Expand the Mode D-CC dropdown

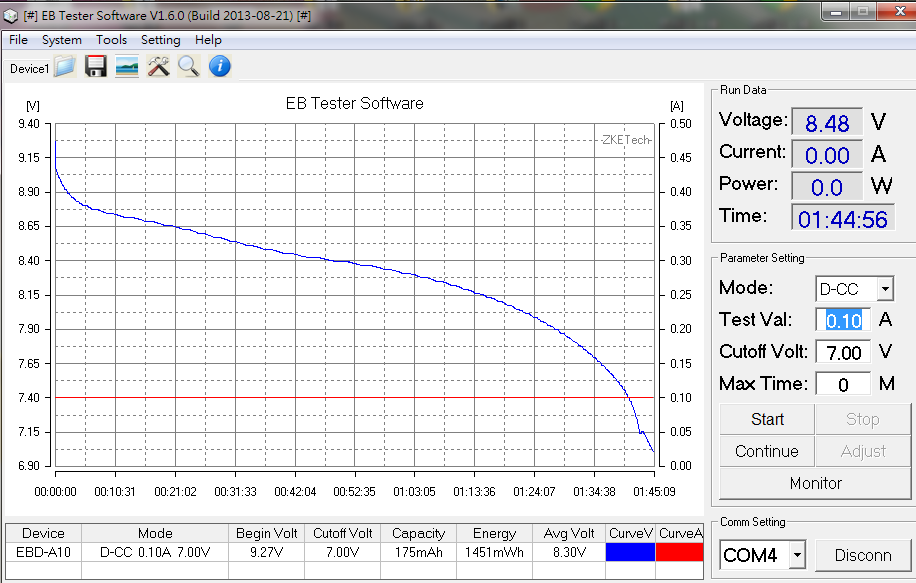tap(884, 289)
